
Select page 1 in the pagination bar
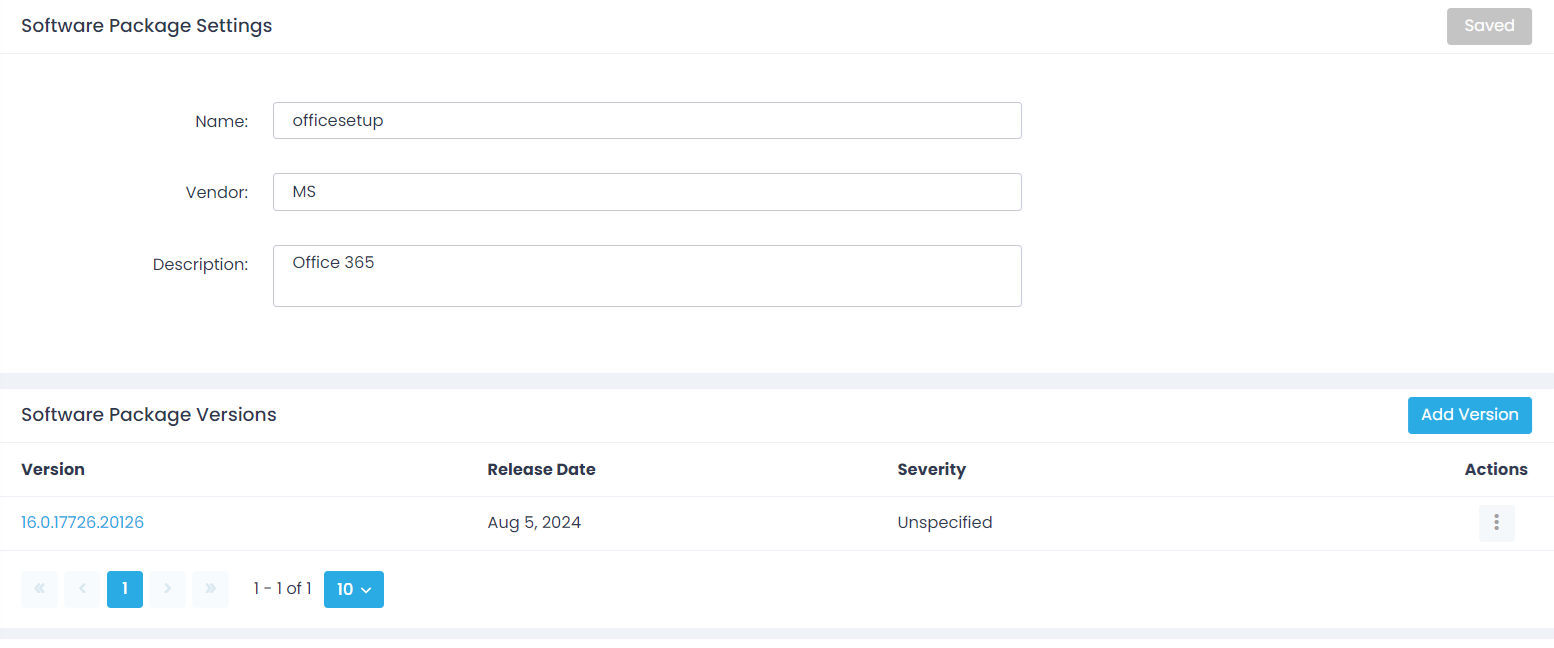(x=124, y=589)
